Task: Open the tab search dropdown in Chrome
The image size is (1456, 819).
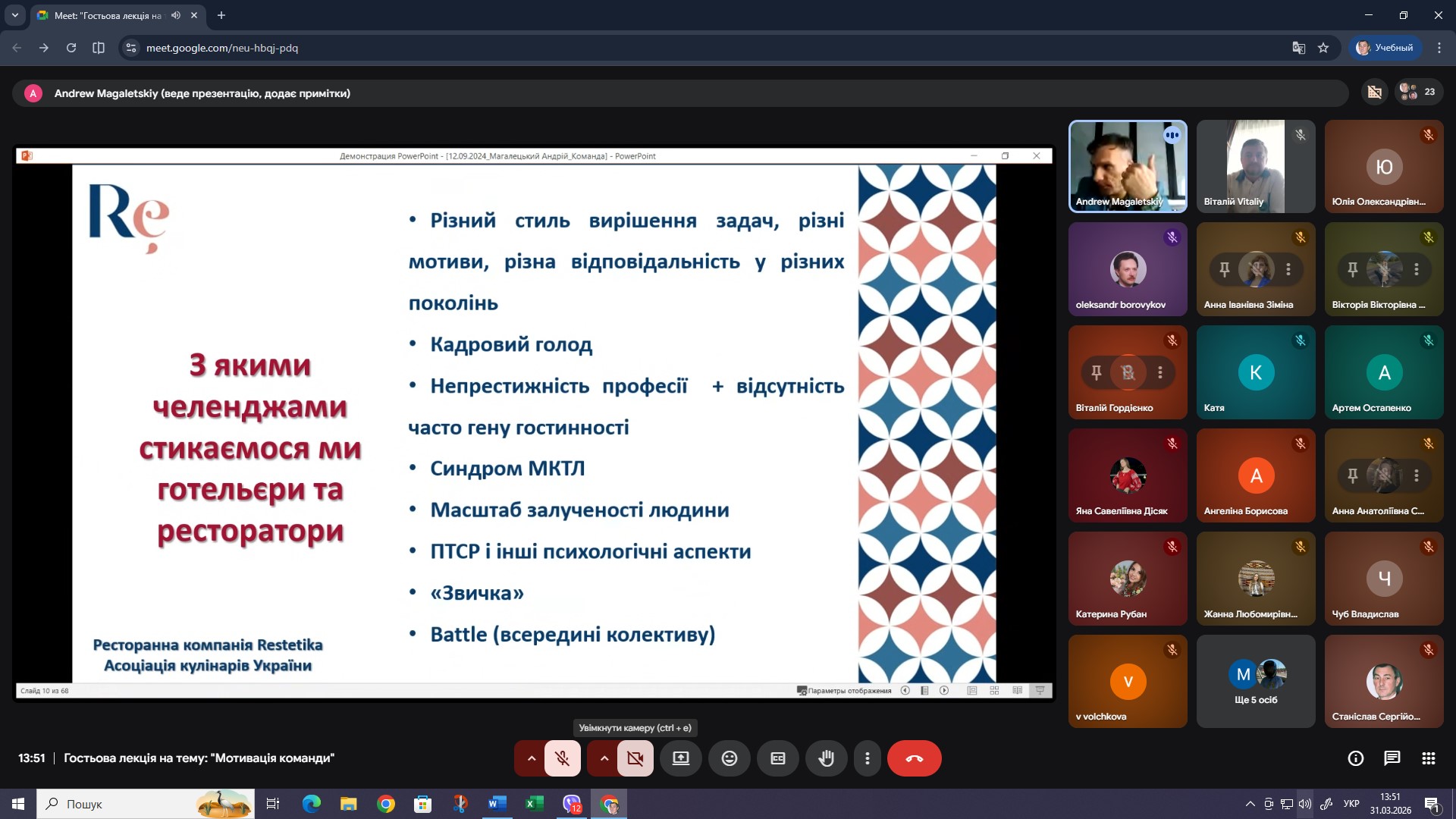Action: pos(14,15)
